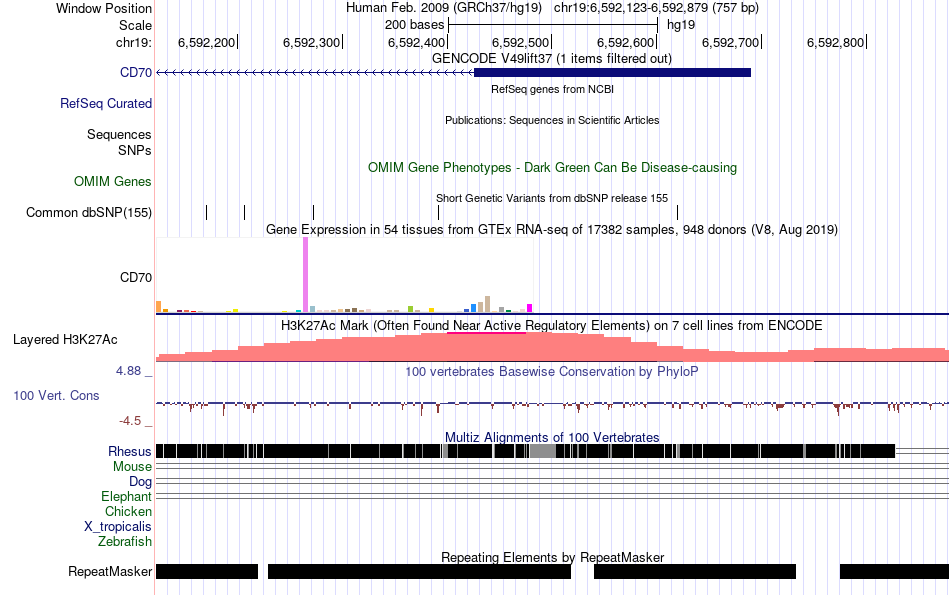The width and height of the screenshot is (950, 595).
Task: Click the OMIM Genes track label
Action: (x=113, y=182)
